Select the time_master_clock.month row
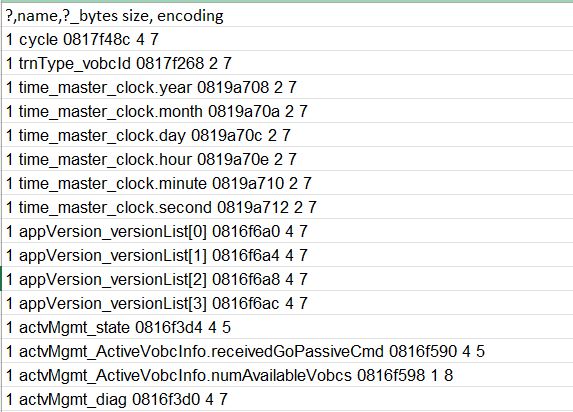 pyautogui.click(x=287, y=111)
